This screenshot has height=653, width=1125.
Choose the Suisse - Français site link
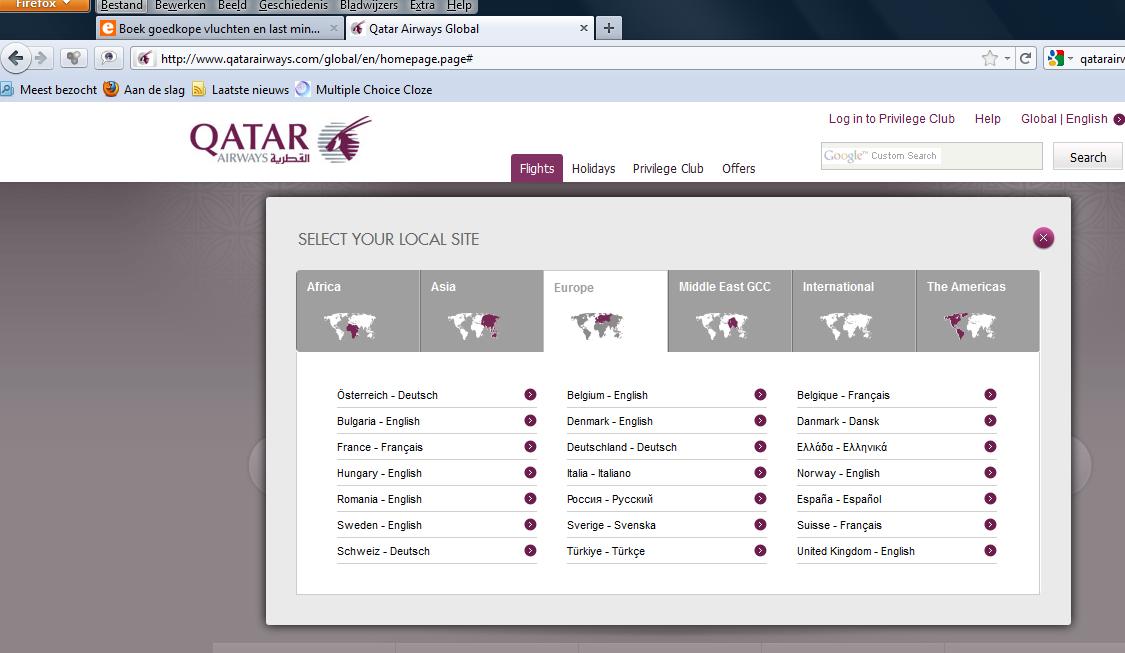click(x=839, y=525)
